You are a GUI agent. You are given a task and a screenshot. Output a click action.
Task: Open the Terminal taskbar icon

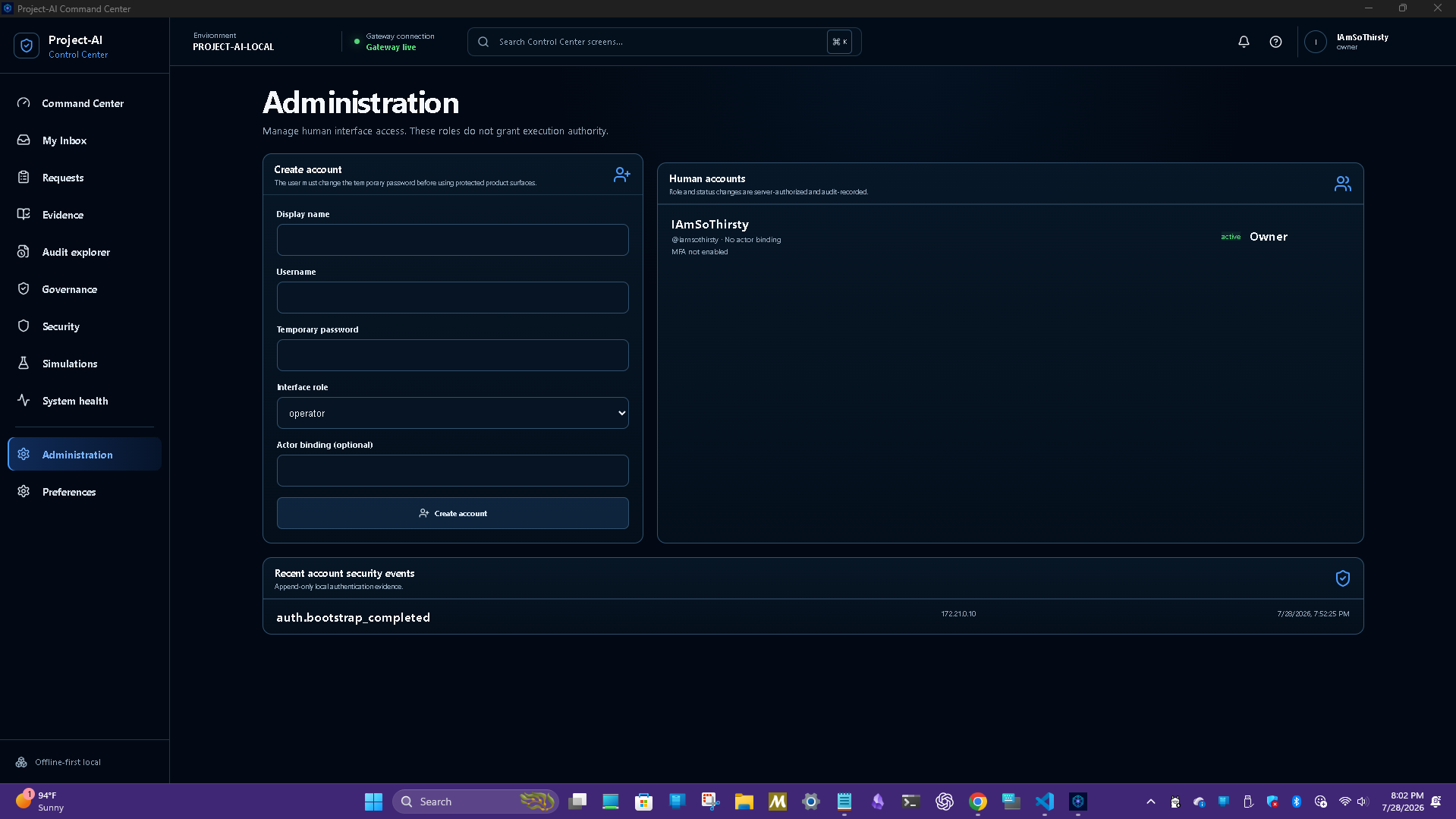point(911,802)
